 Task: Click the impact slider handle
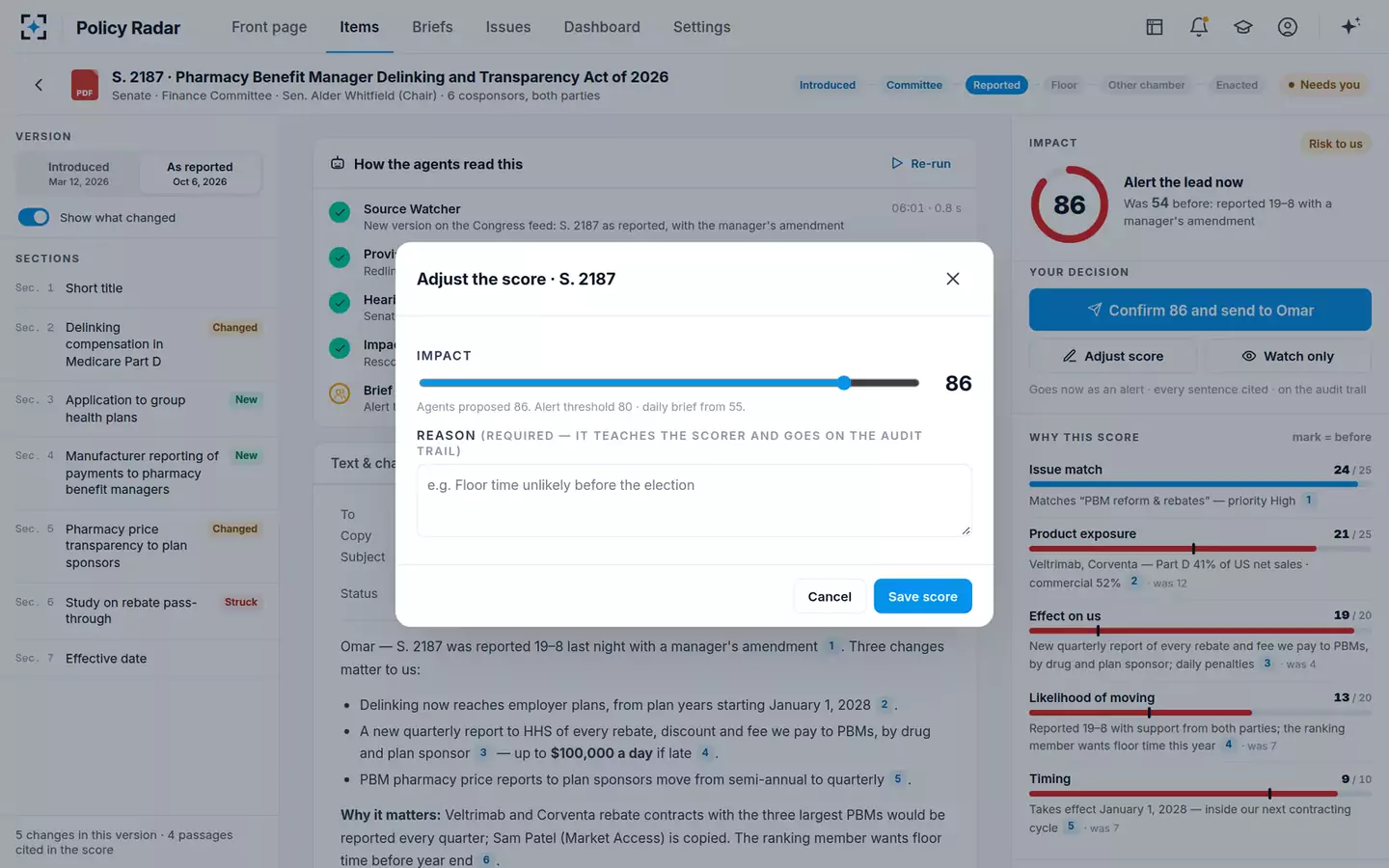point(844,383)
